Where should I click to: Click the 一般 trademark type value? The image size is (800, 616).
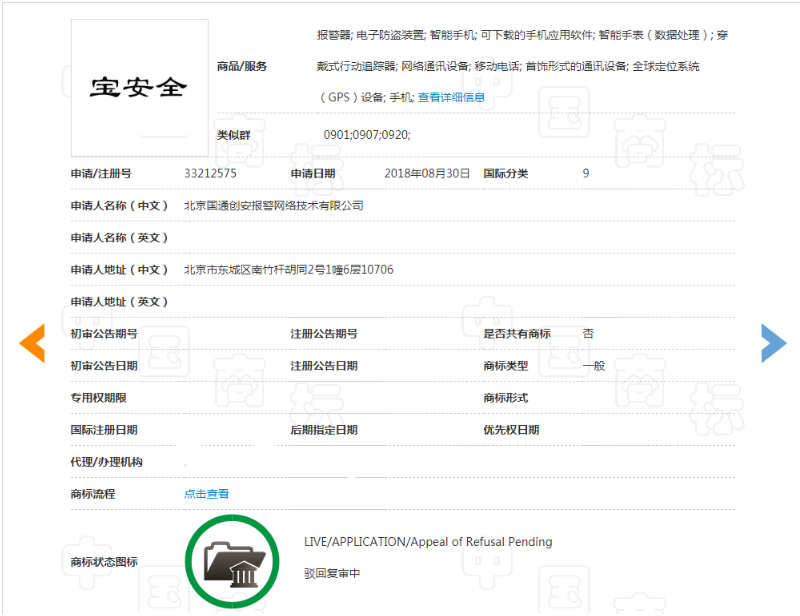pyautogui.click(x=594, y=366)
